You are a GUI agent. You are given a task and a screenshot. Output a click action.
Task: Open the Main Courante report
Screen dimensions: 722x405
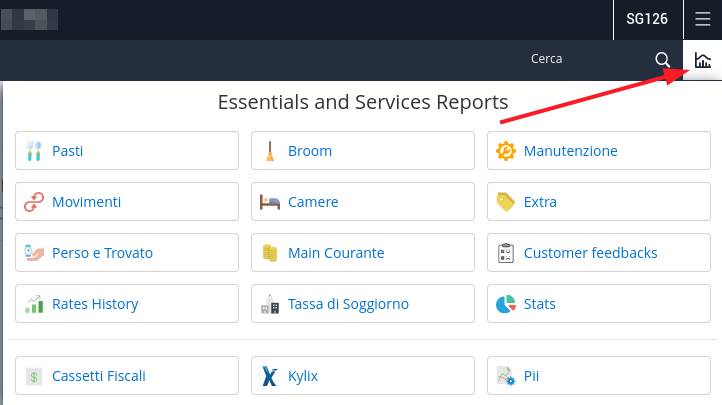coord(363,253)
